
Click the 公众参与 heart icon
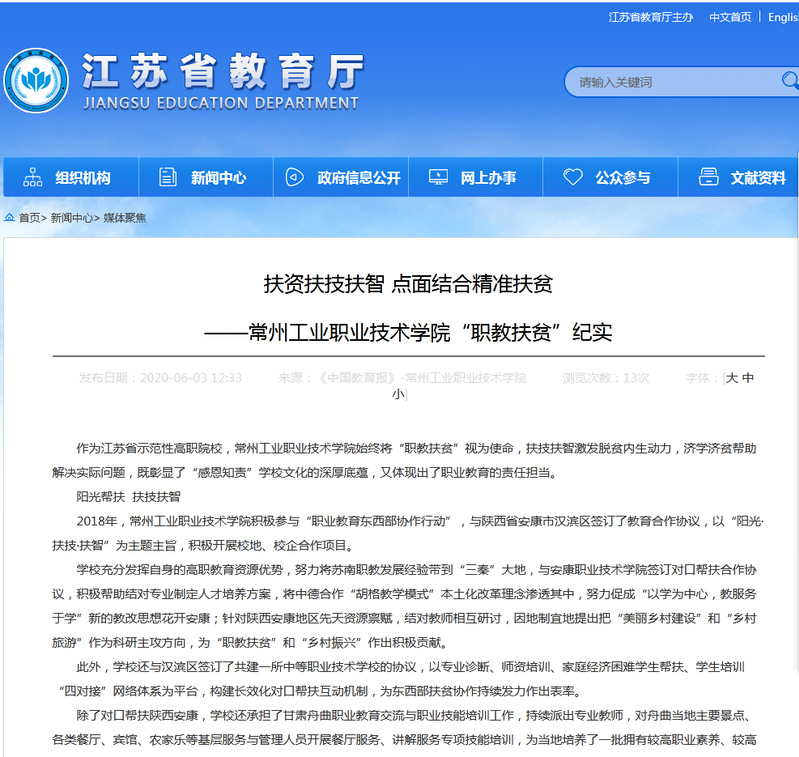573,178
